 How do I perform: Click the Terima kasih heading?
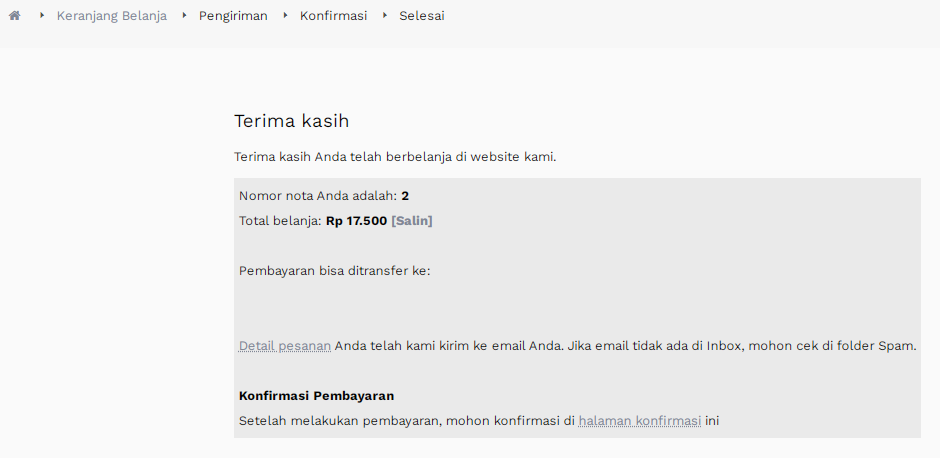pyautogui.click(x=291, y=121)
